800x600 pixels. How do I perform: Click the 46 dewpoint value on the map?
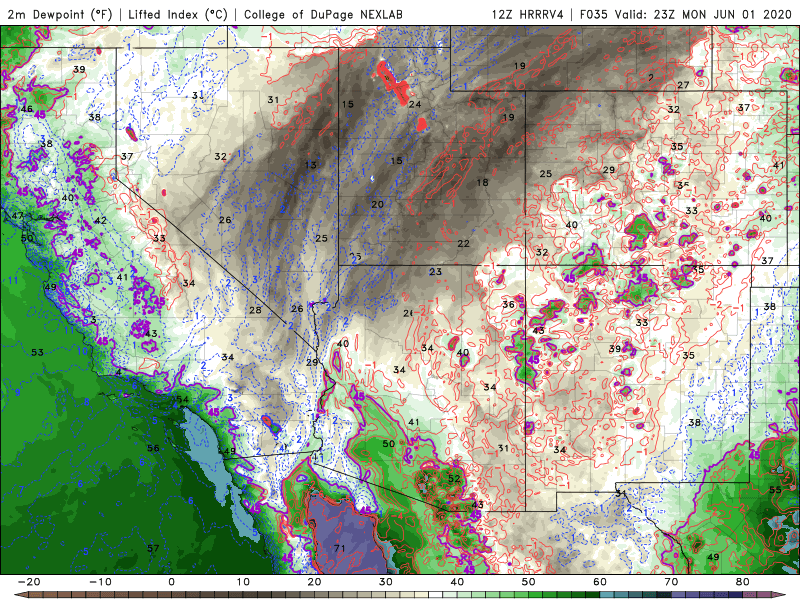27,109
